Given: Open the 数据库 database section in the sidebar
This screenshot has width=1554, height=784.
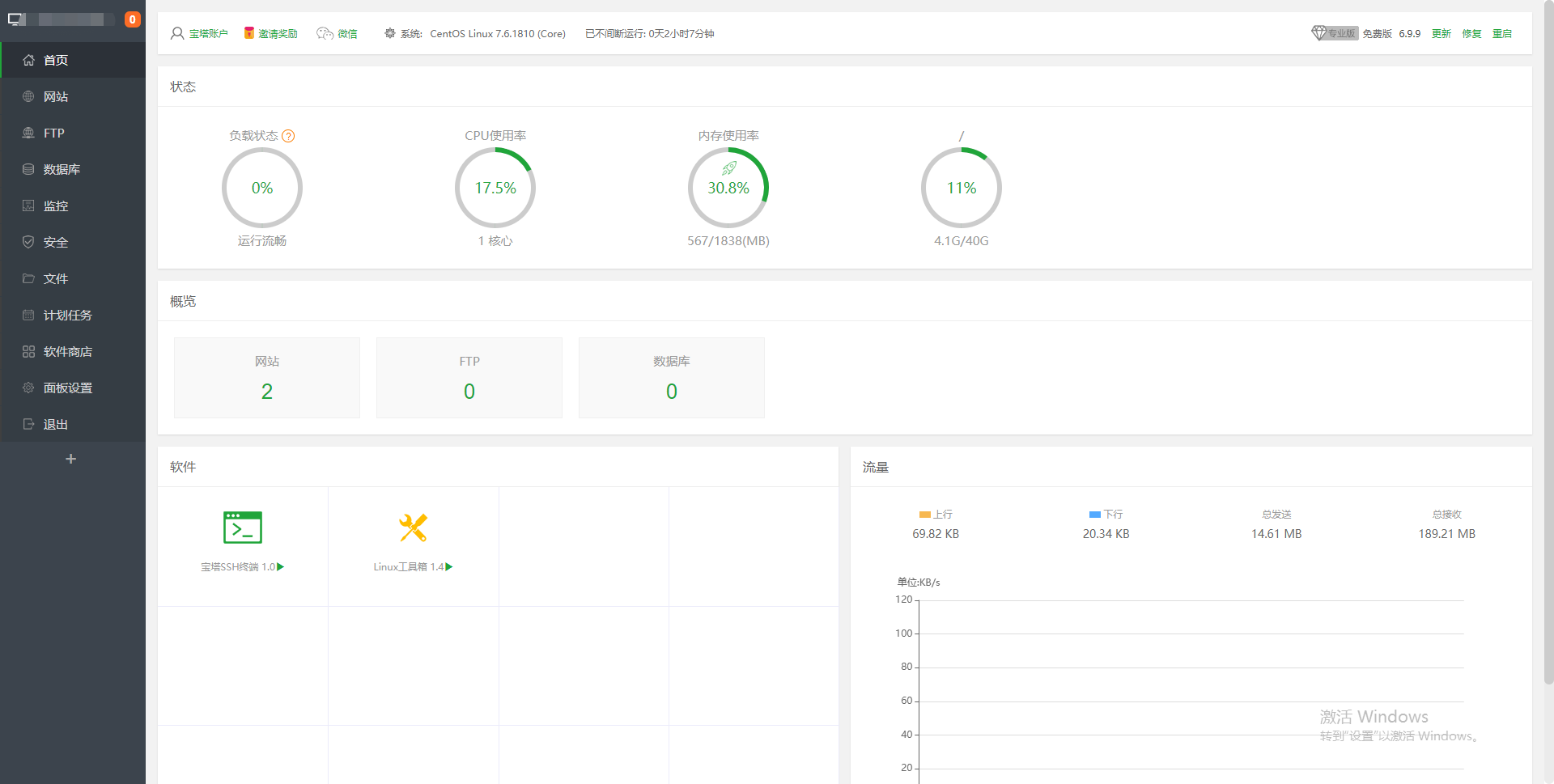Looking at the screenshot, I should [73, 169].
